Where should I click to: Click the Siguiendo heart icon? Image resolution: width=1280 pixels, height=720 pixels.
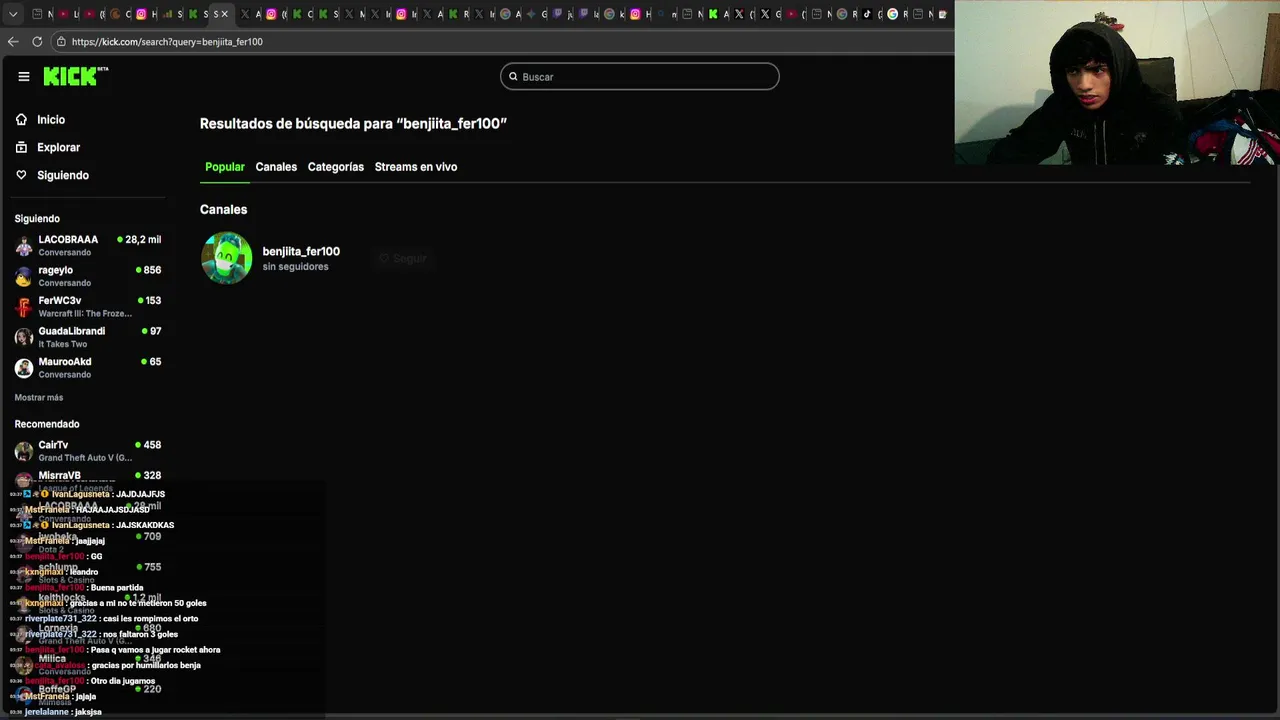(x=21, y=175)
